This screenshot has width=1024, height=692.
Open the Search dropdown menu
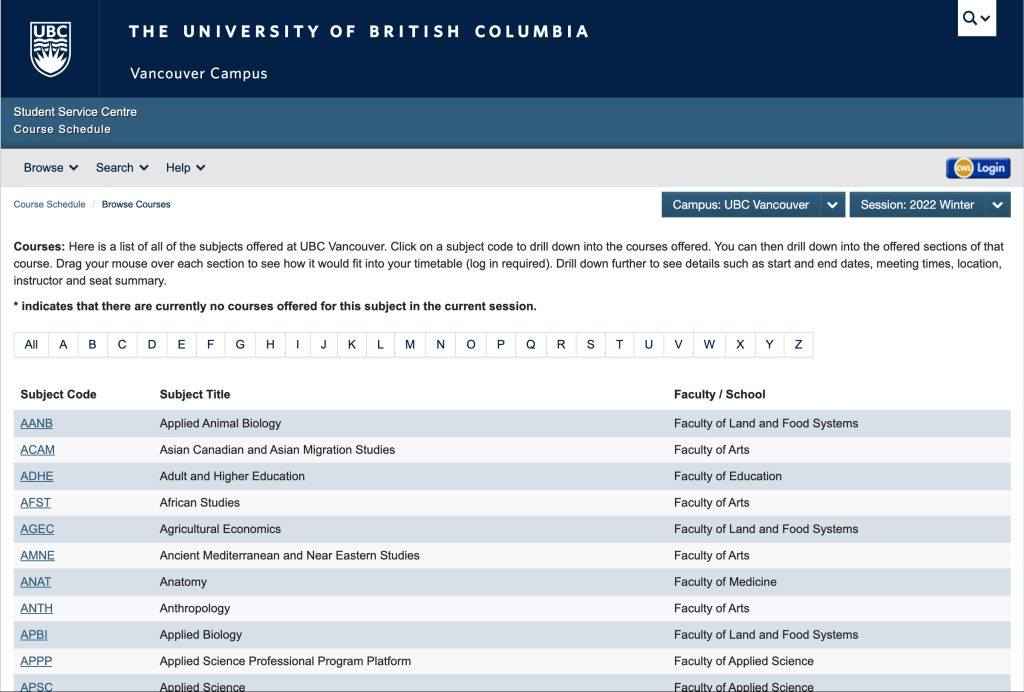[x=122, y=168]
